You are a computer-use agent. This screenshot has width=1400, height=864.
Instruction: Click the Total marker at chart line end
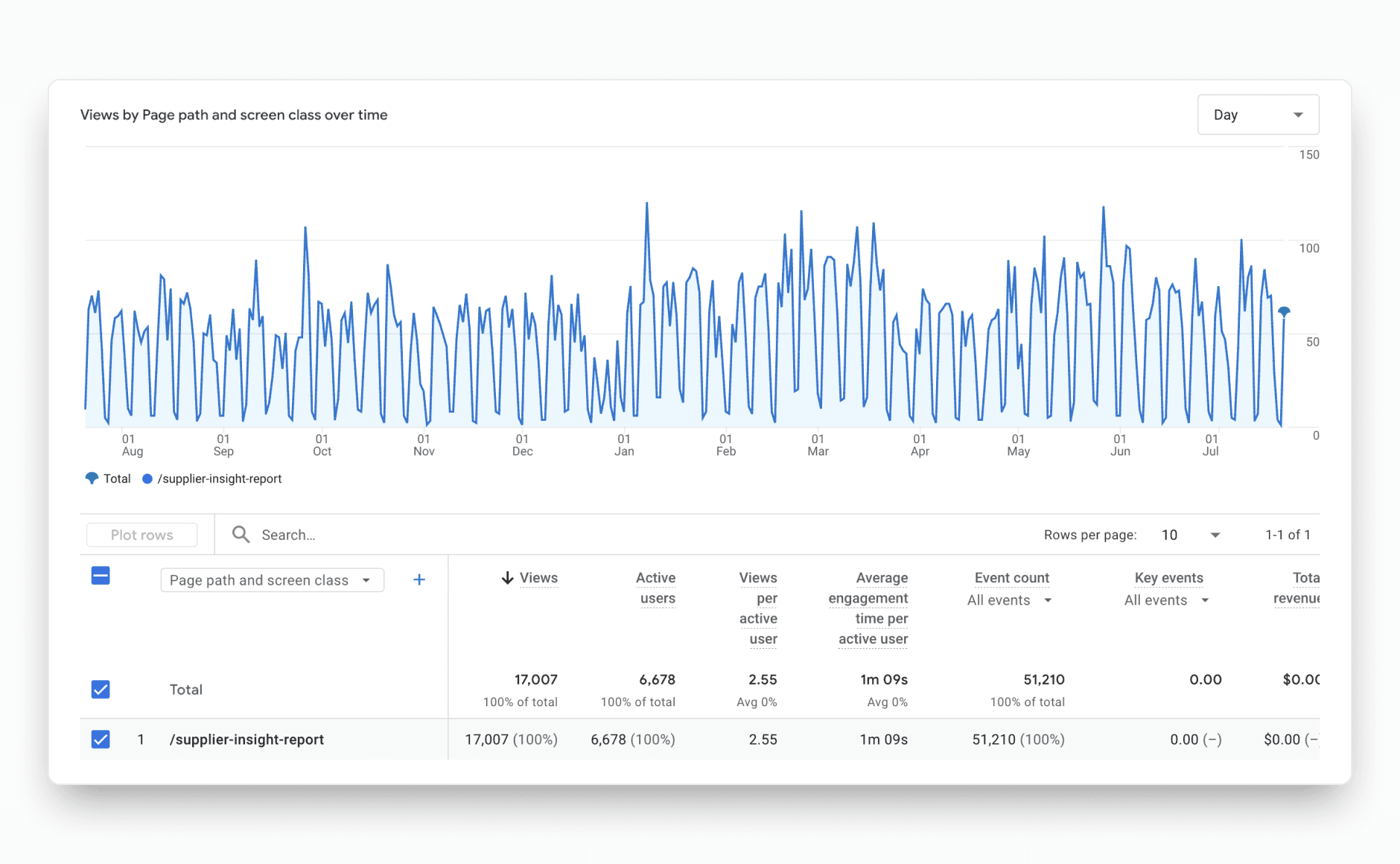1284,311
